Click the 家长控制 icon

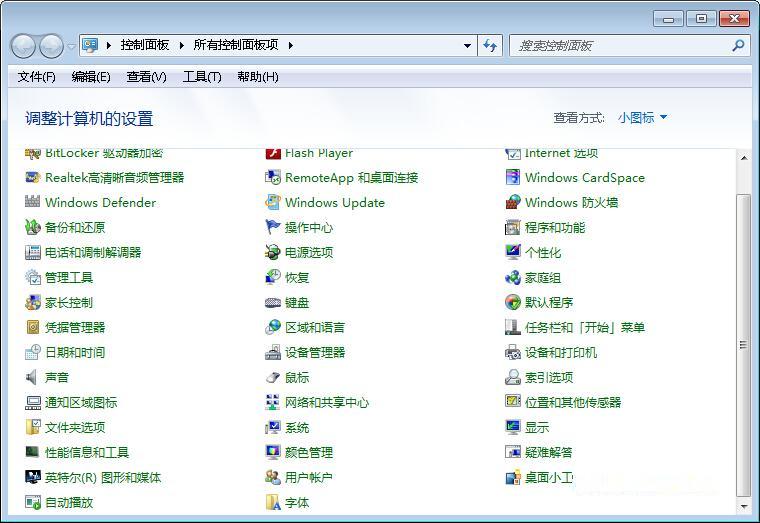coord(32,302)
